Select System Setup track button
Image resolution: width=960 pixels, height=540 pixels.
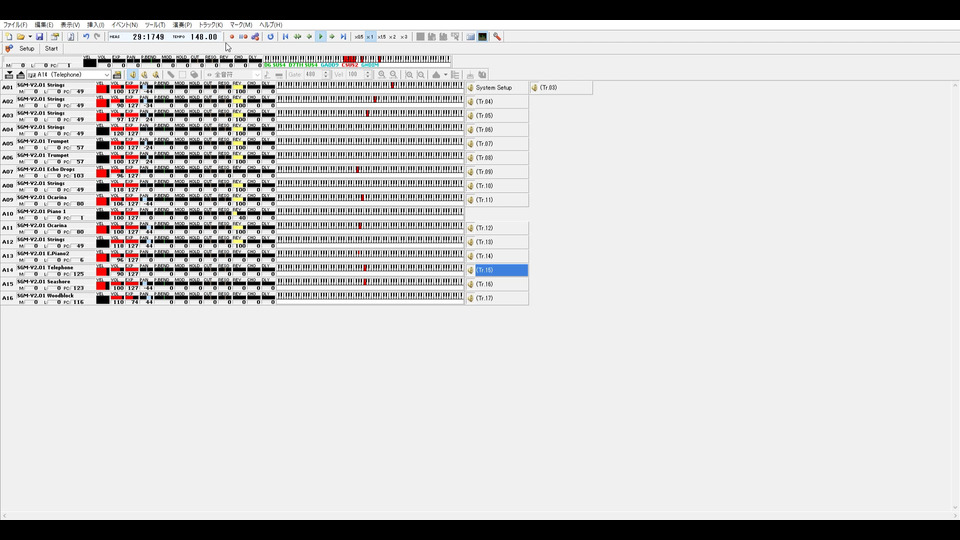click(x=497, y=88)
